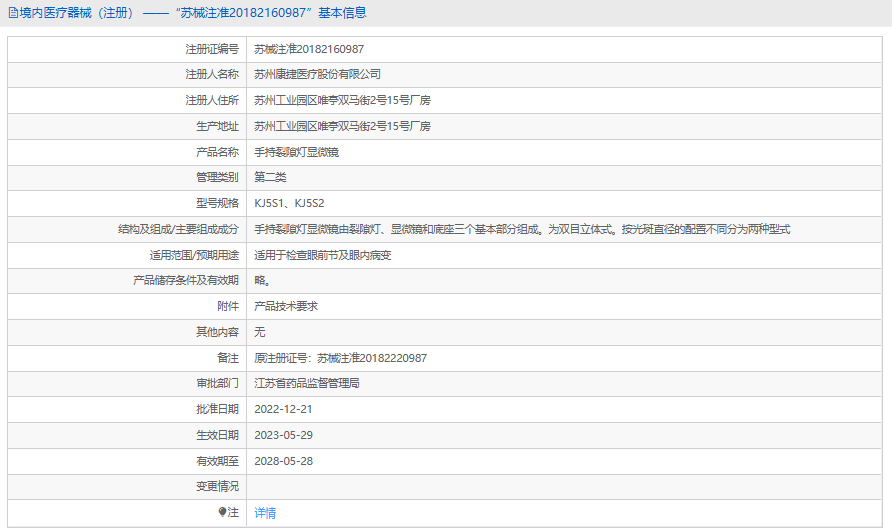Open the 详情 link in the 注 row
Viewport: 892px width, 529px height.
(265, 513)
